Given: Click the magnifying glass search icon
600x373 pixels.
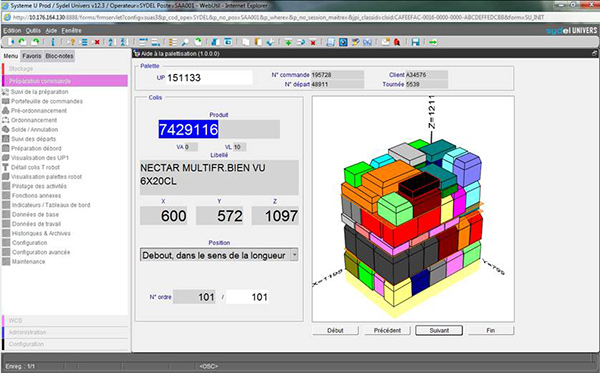Looking at the screenshot, I should pos(185,42).
